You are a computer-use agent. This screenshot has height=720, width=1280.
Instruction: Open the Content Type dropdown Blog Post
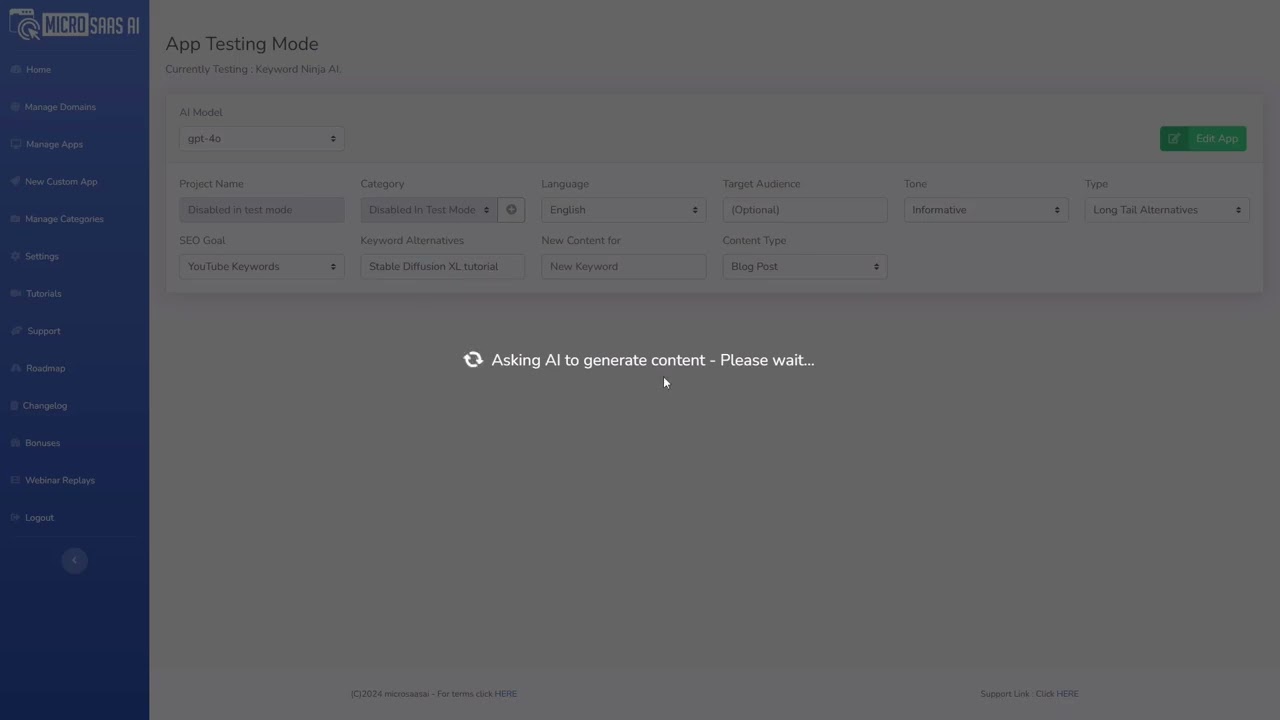click(805, 267)
